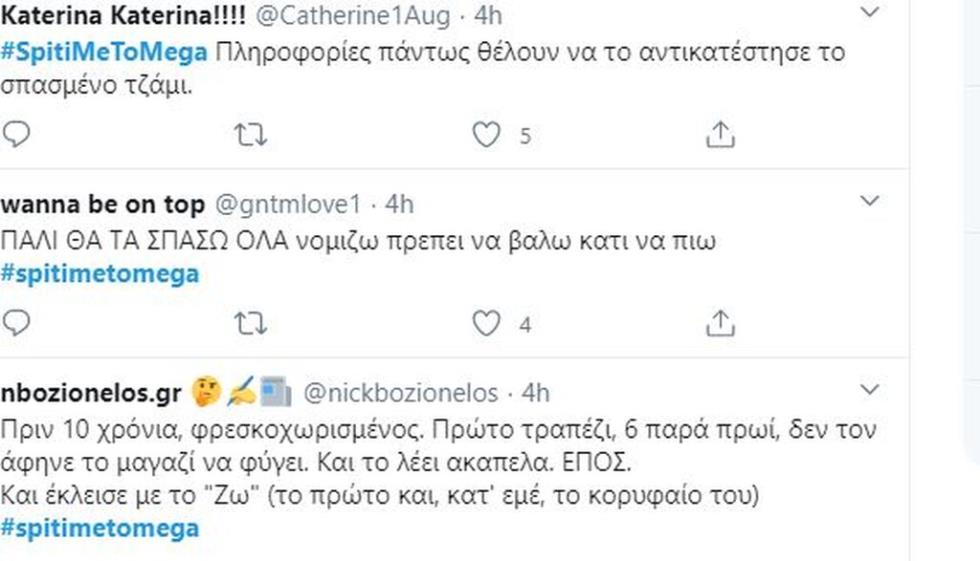Open the #SpitiMeToMega hashtag in Katerina's tweet

104,53
